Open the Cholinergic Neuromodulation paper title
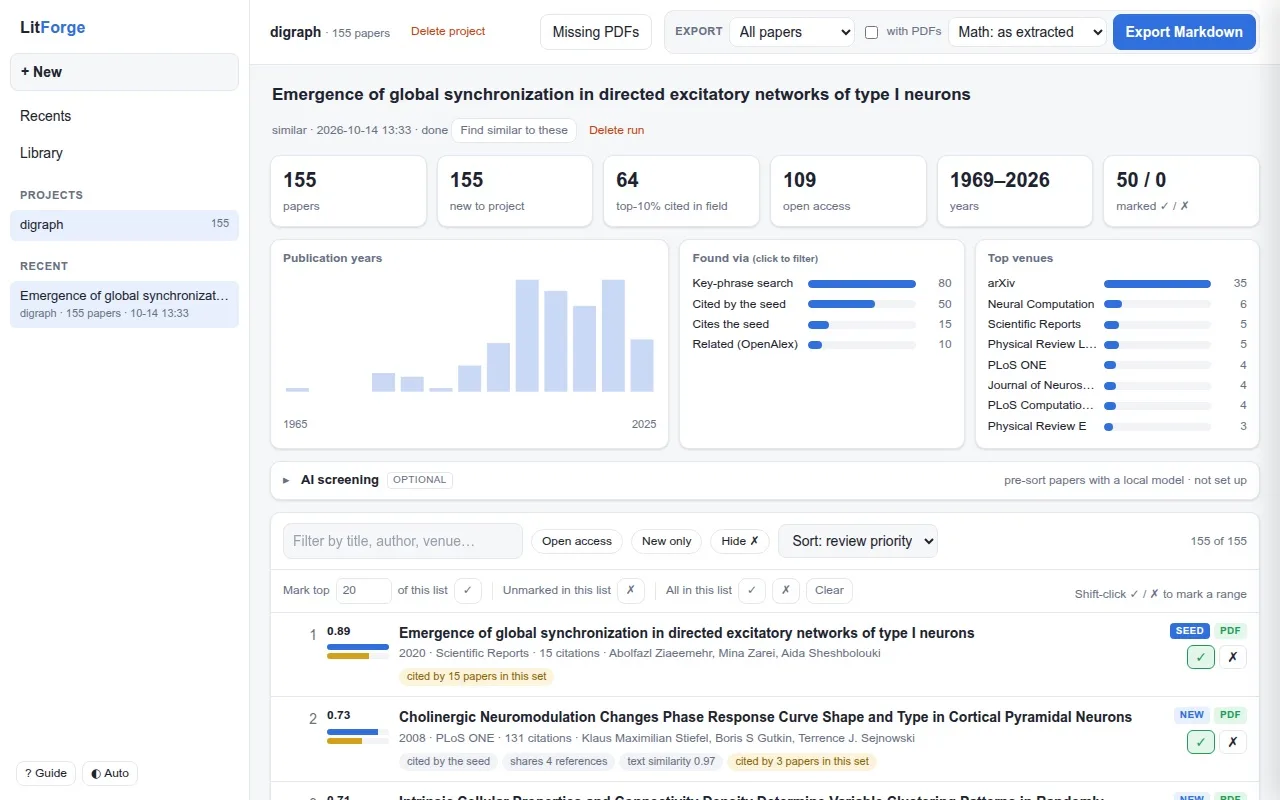 [765, 717]
